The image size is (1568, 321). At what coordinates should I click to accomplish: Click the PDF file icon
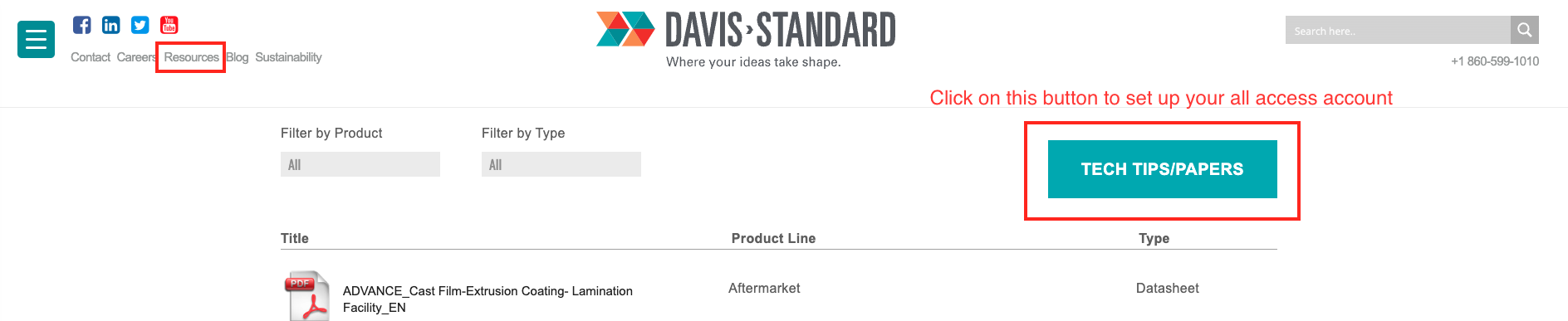pyautogui.click(x=306, y=295)
